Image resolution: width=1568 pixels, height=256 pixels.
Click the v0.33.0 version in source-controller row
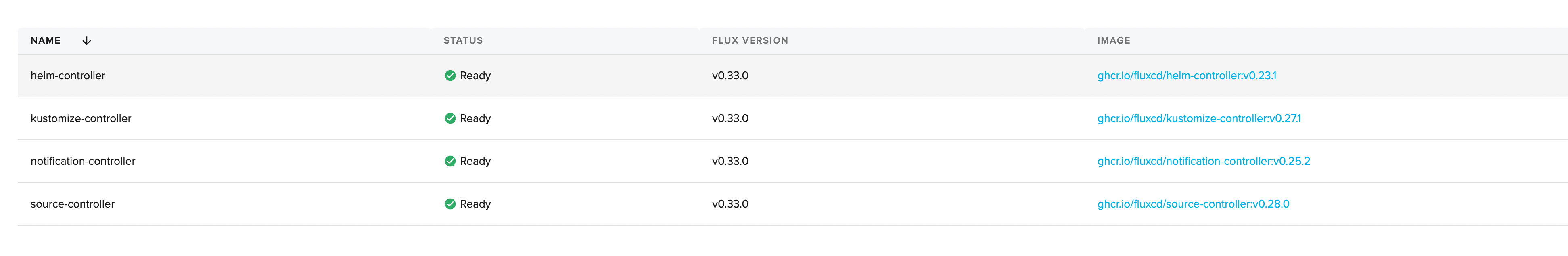pyautogui.click(x=730, y=204)
